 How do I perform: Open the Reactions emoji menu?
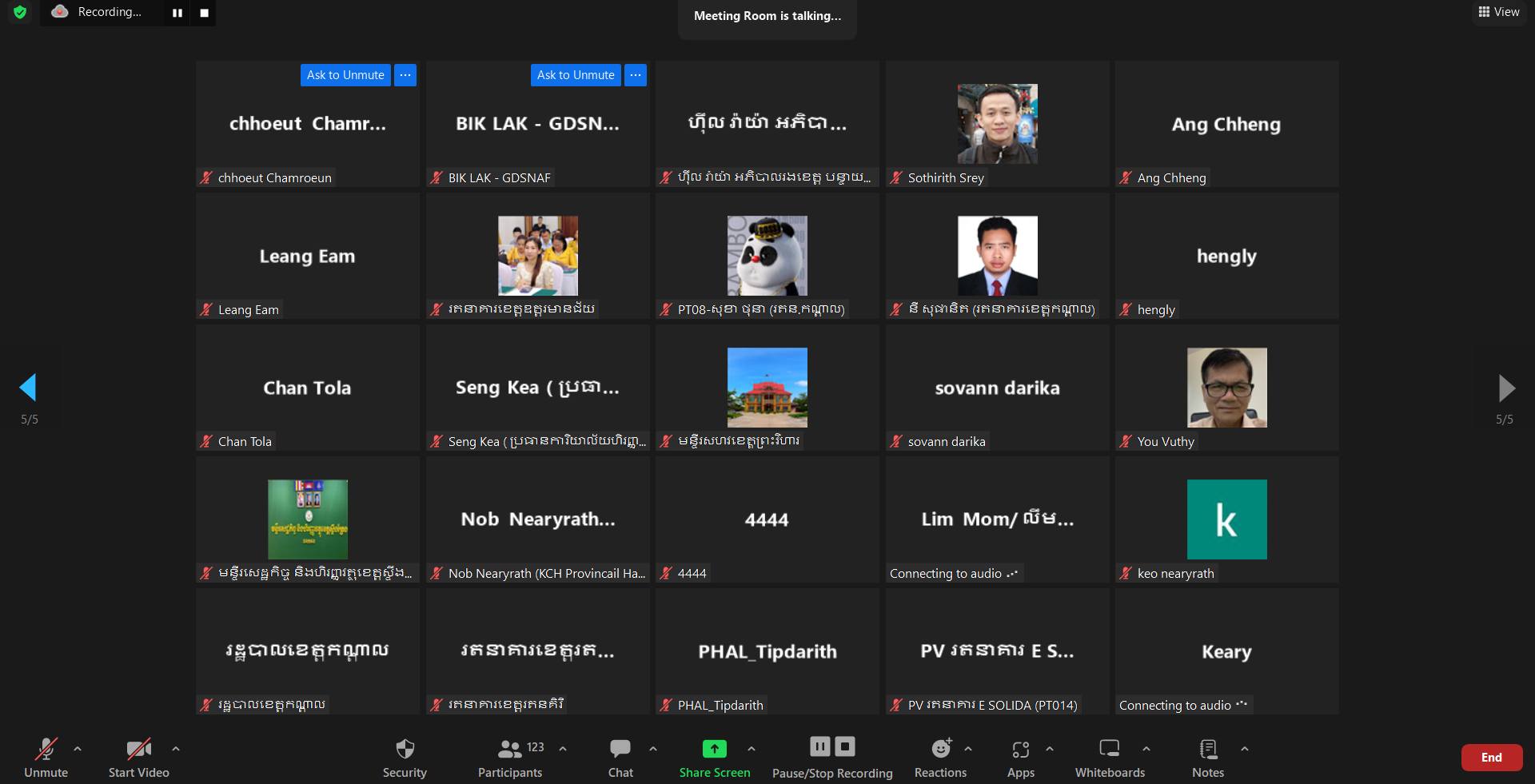click(x=940, y=750)
